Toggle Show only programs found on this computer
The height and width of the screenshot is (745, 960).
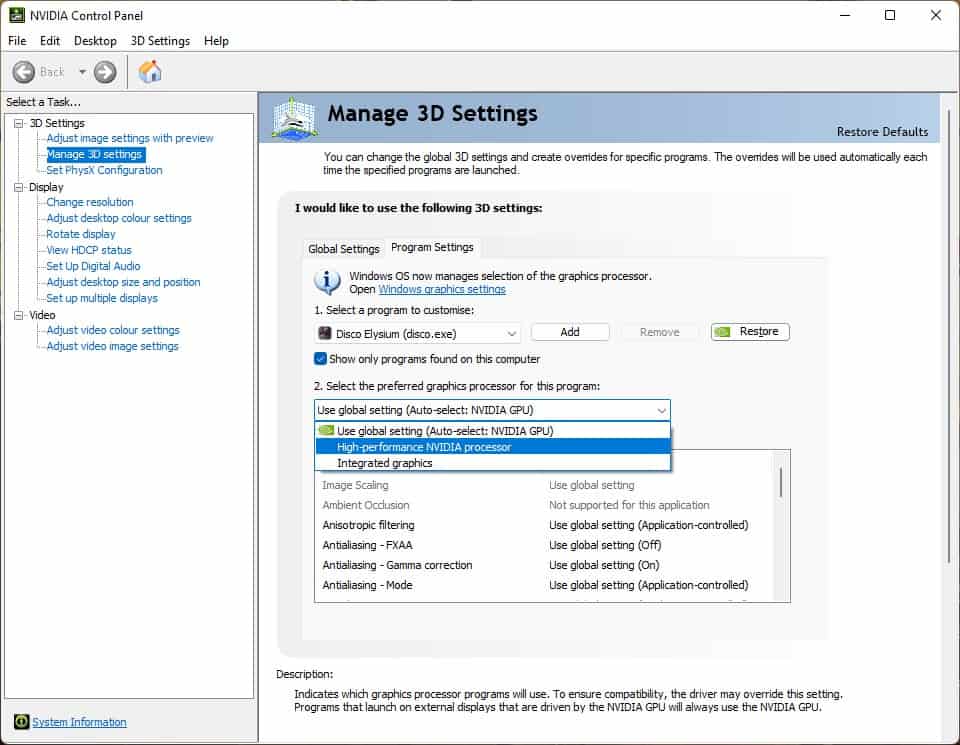322,358
